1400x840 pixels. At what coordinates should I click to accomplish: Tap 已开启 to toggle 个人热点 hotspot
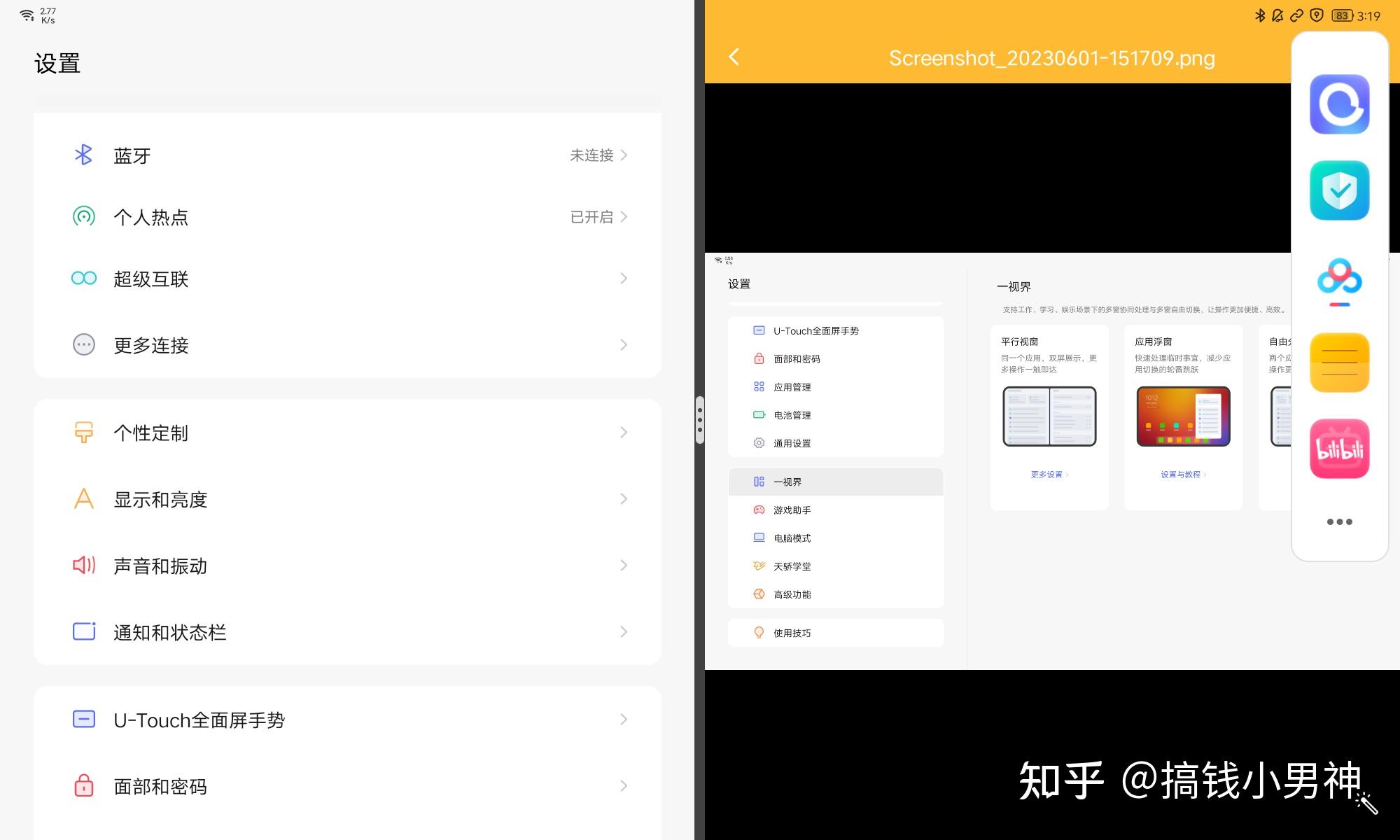(x=590, y=216)
